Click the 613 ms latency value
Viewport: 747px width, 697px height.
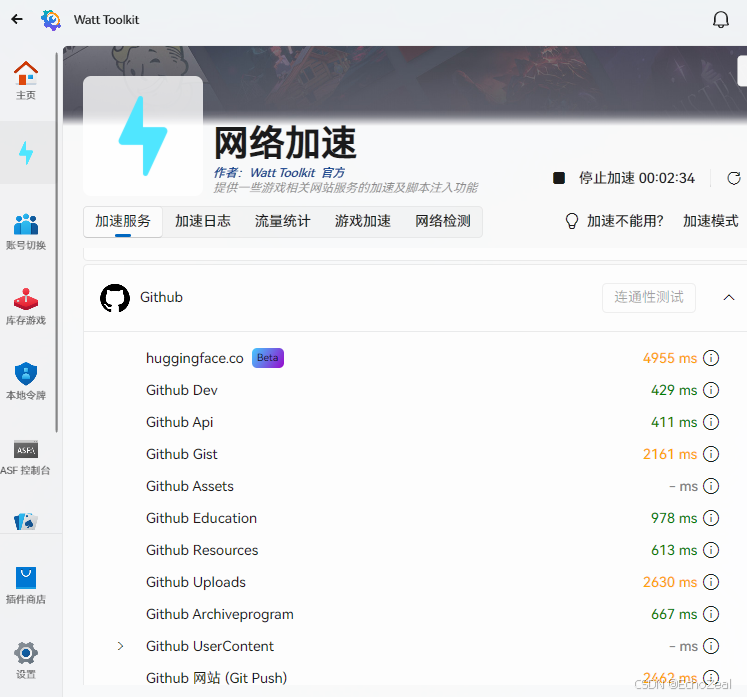(x=674, y=550)
